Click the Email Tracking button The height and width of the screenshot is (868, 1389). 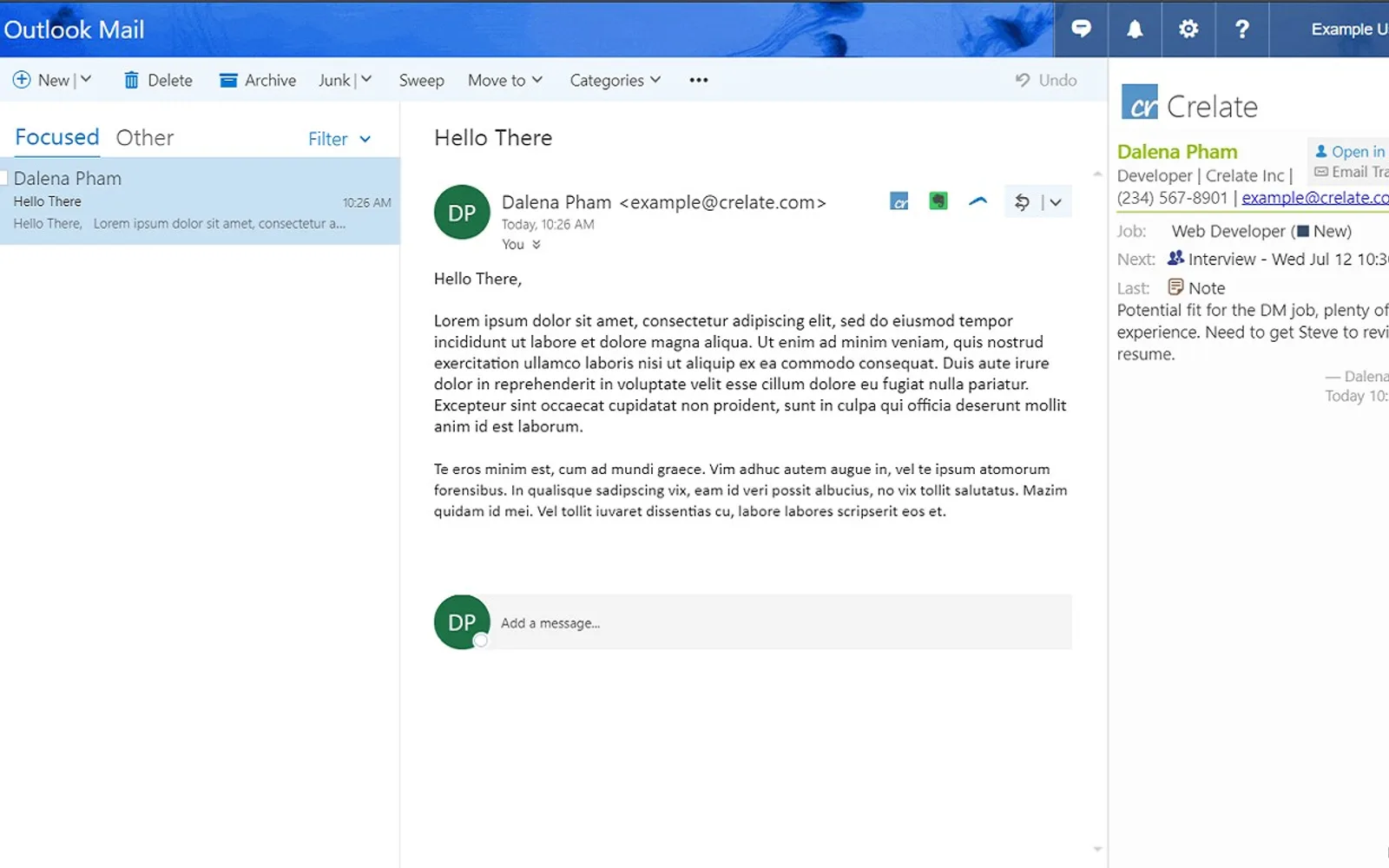click(x=1351, y=172)
